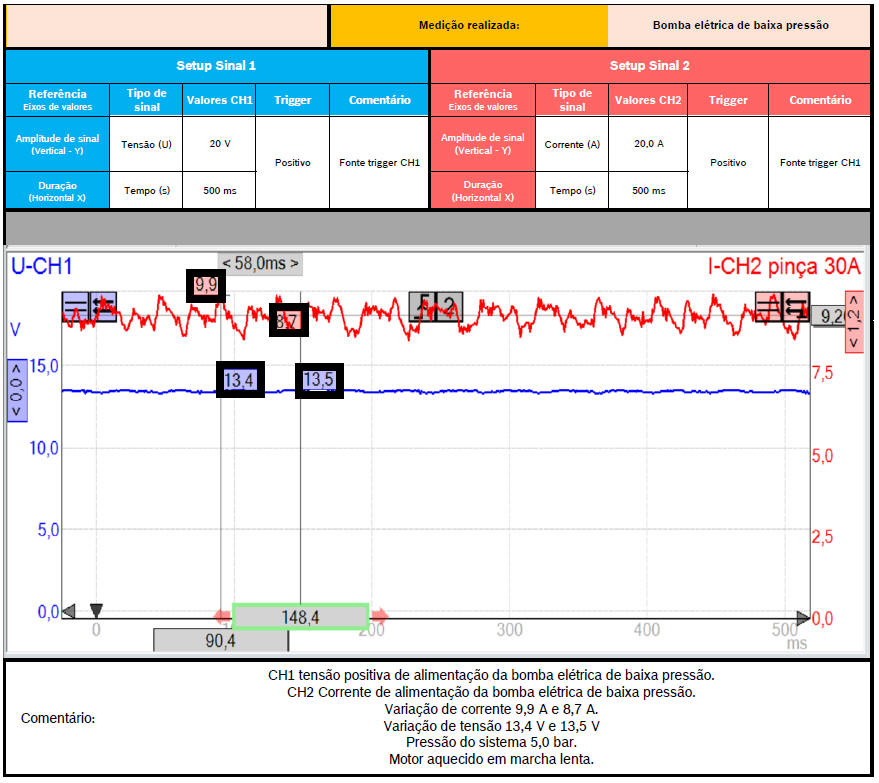Screen dimensions: 879x783
Task: Click the gray trigger edge icon
Action: (x=422, y=307)
